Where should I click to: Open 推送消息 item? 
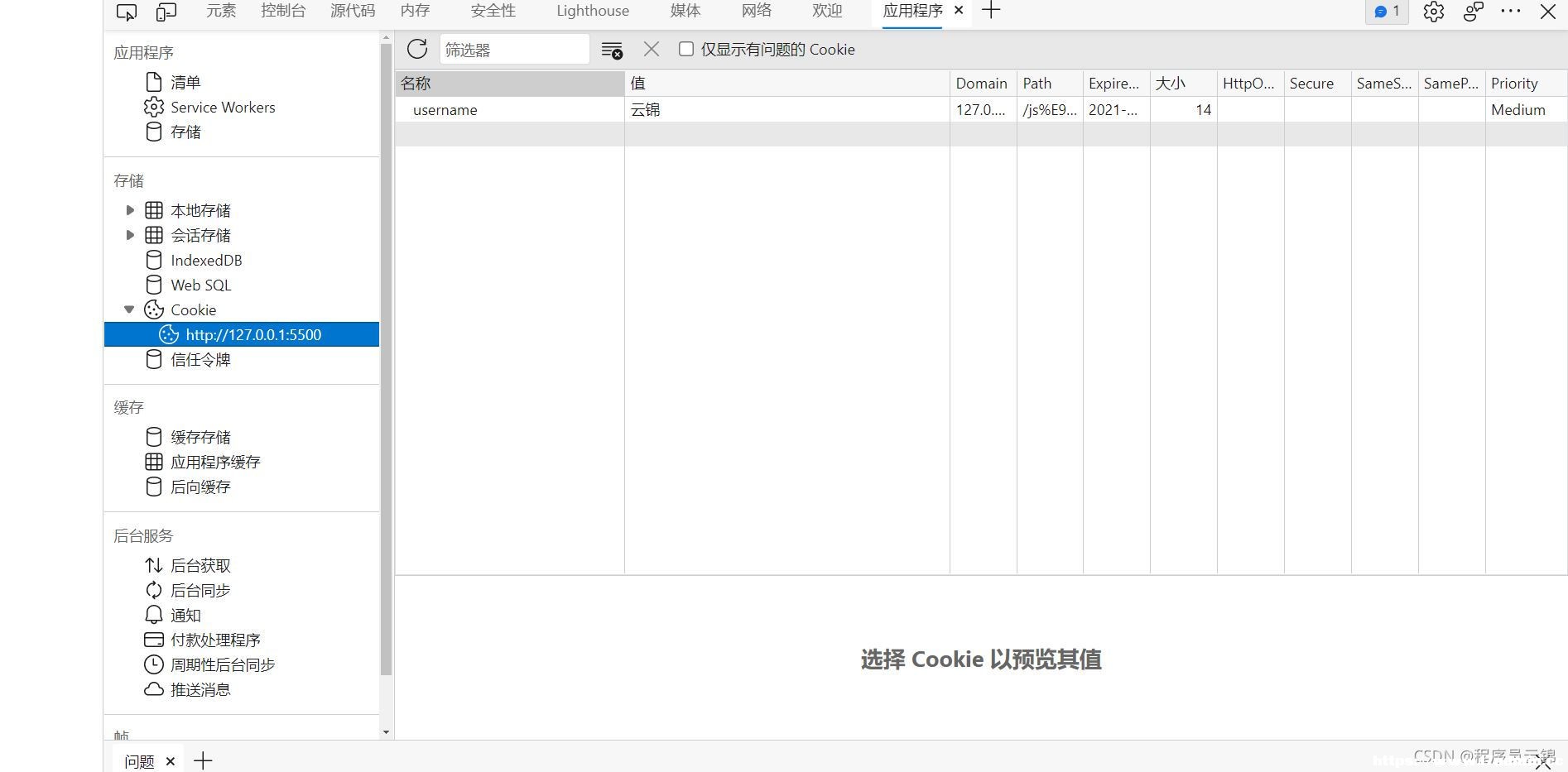(200, 689)
